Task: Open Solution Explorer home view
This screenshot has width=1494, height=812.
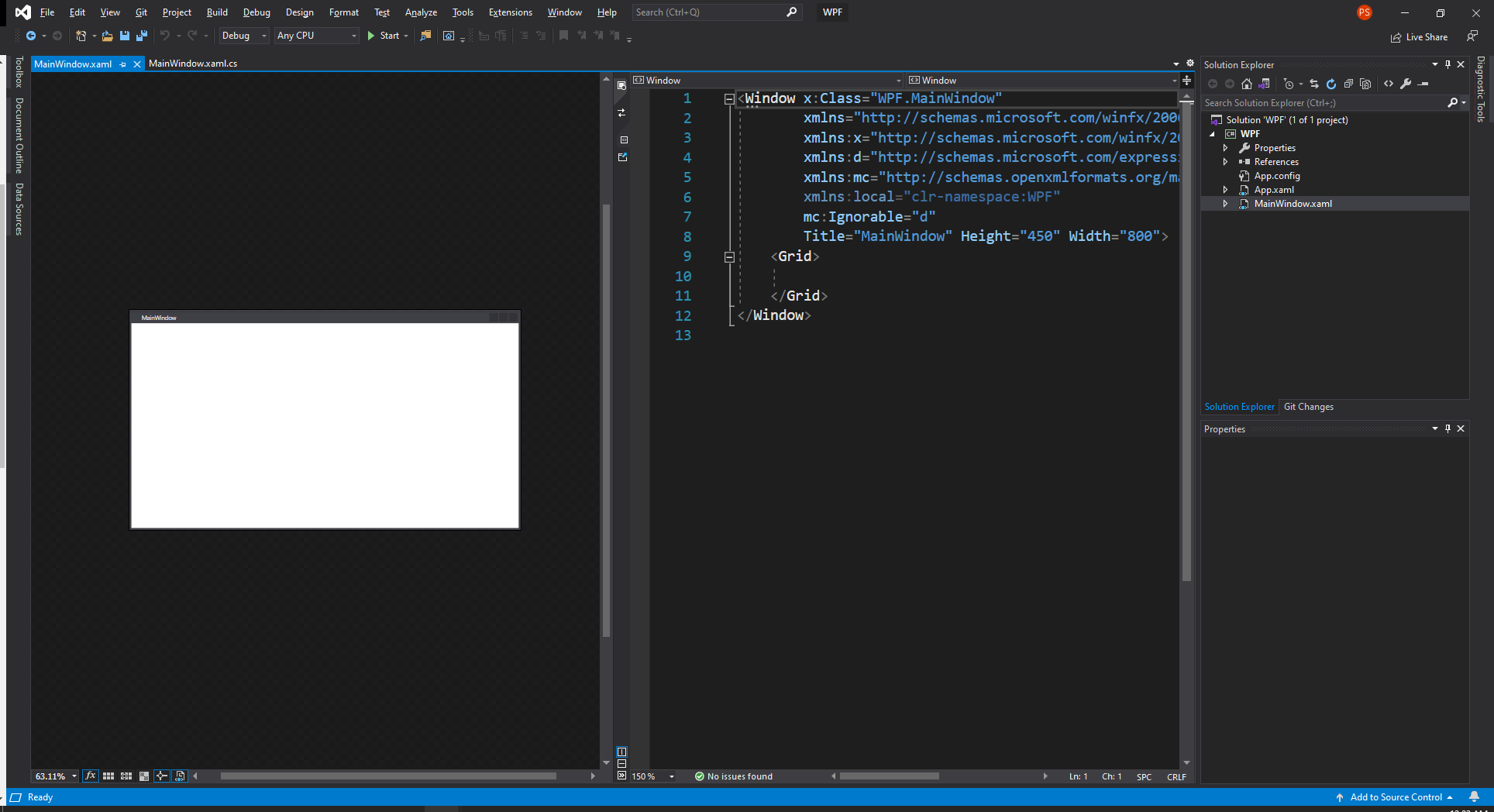Action: (1246, 84)
